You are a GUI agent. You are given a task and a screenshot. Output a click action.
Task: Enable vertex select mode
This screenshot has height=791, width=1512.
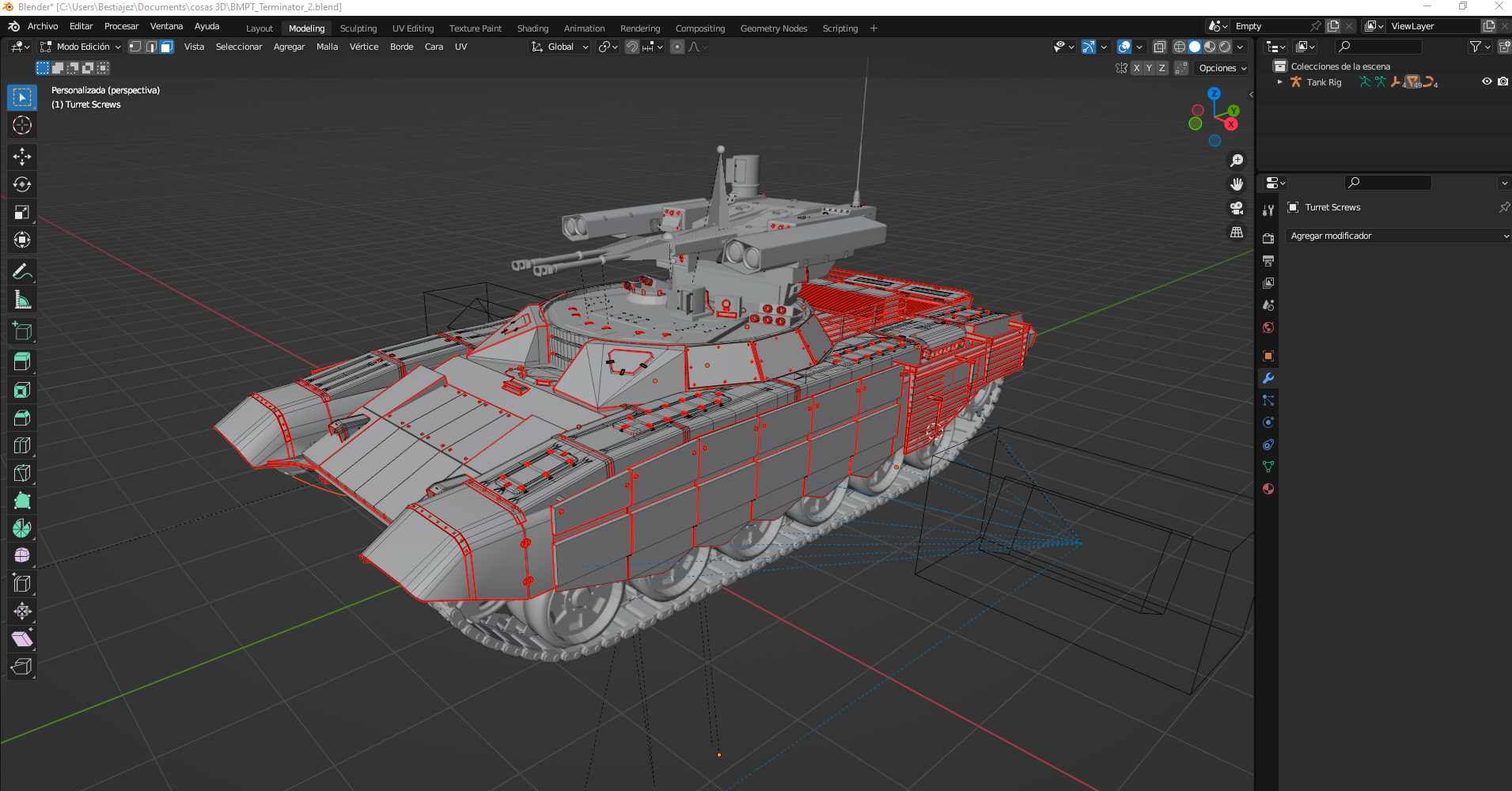[x=135, y=47]
